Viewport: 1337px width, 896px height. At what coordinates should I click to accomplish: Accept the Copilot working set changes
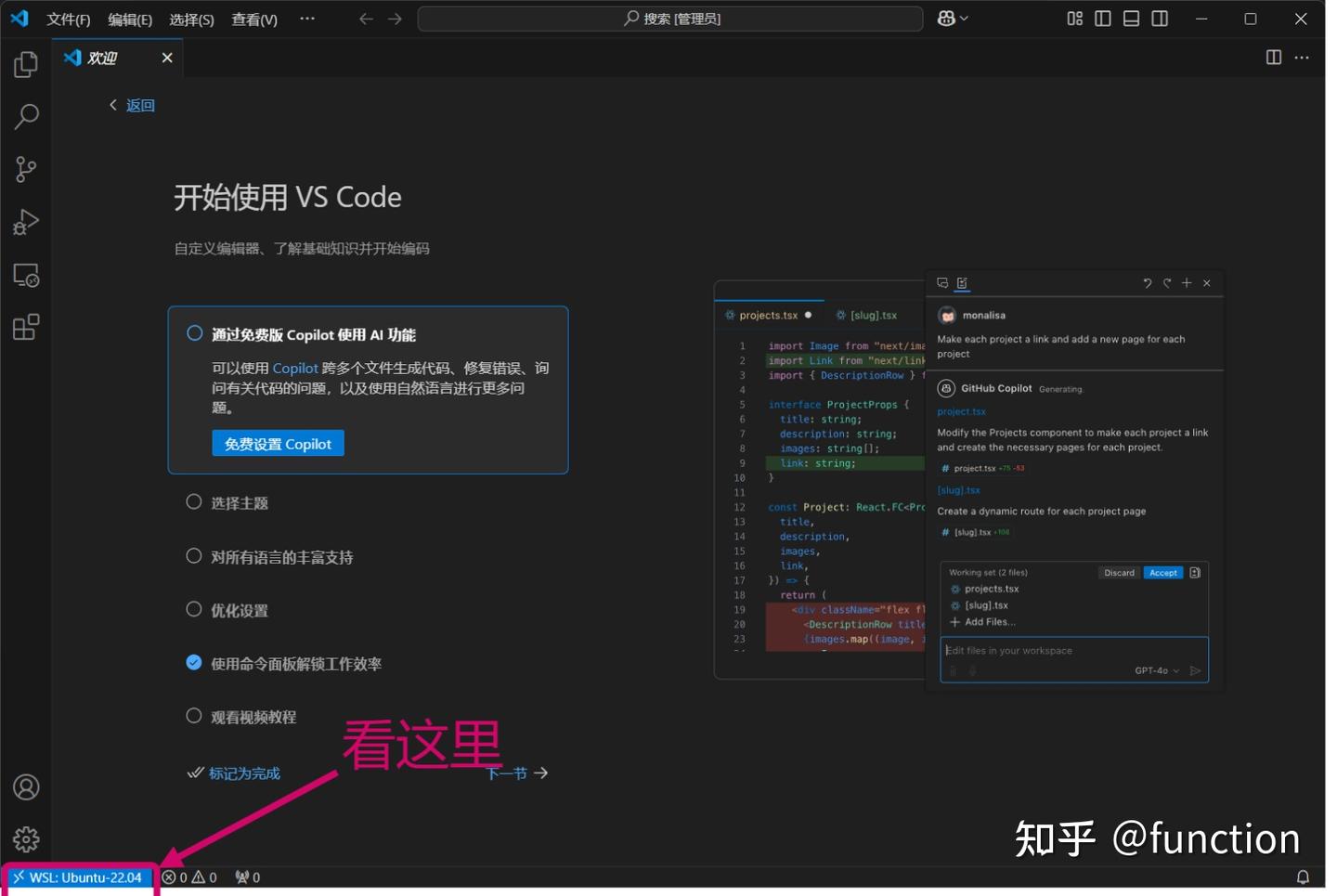[x=1162, y=572]
